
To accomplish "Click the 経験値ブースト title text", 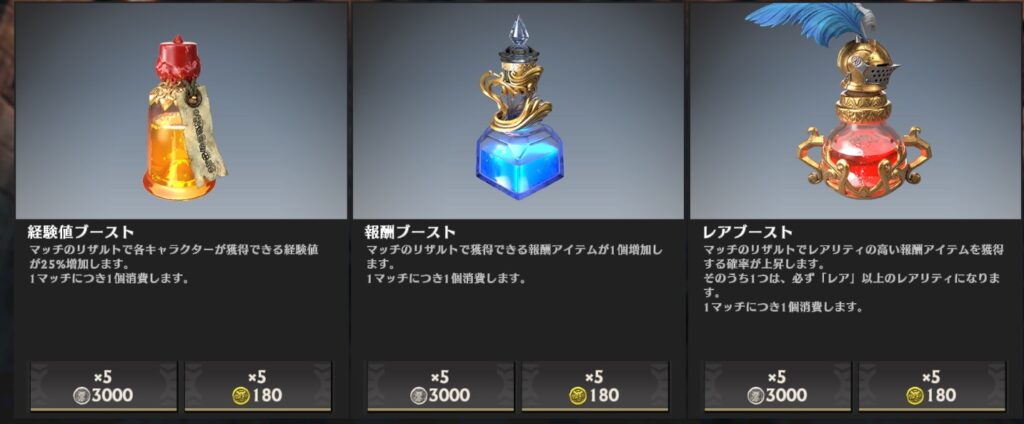I will (81, 232).
